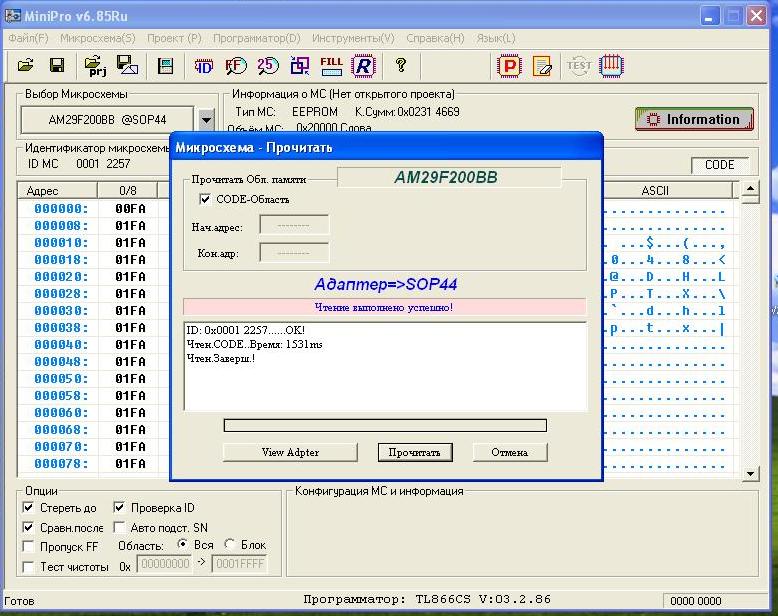Click the hex view scrollbar up arrow
Image resolution: width=778 pixels, height=616 pixels.
750,188
